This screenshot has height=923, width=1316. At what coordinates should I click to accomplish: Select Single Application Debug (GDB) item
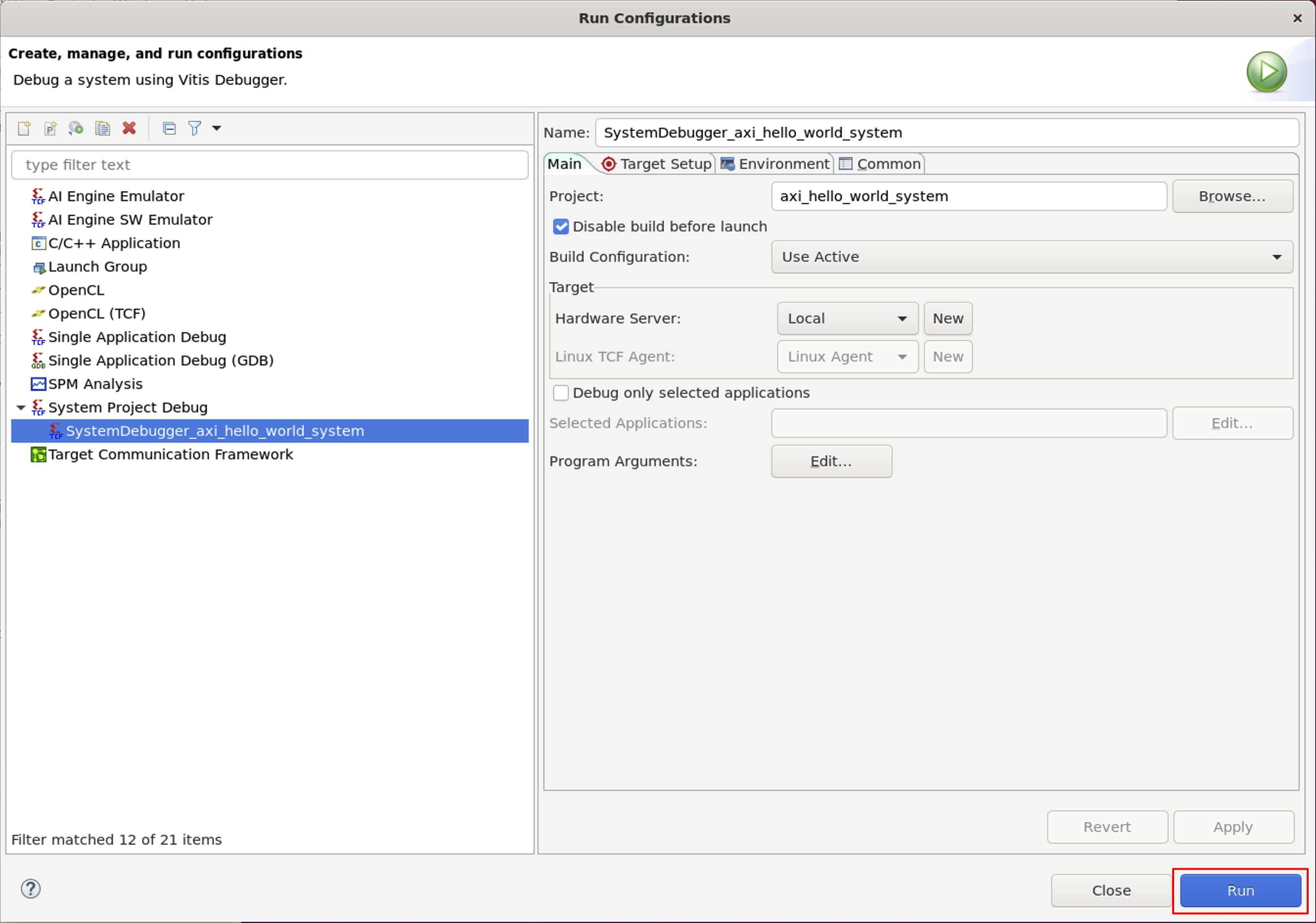(160, 361)
